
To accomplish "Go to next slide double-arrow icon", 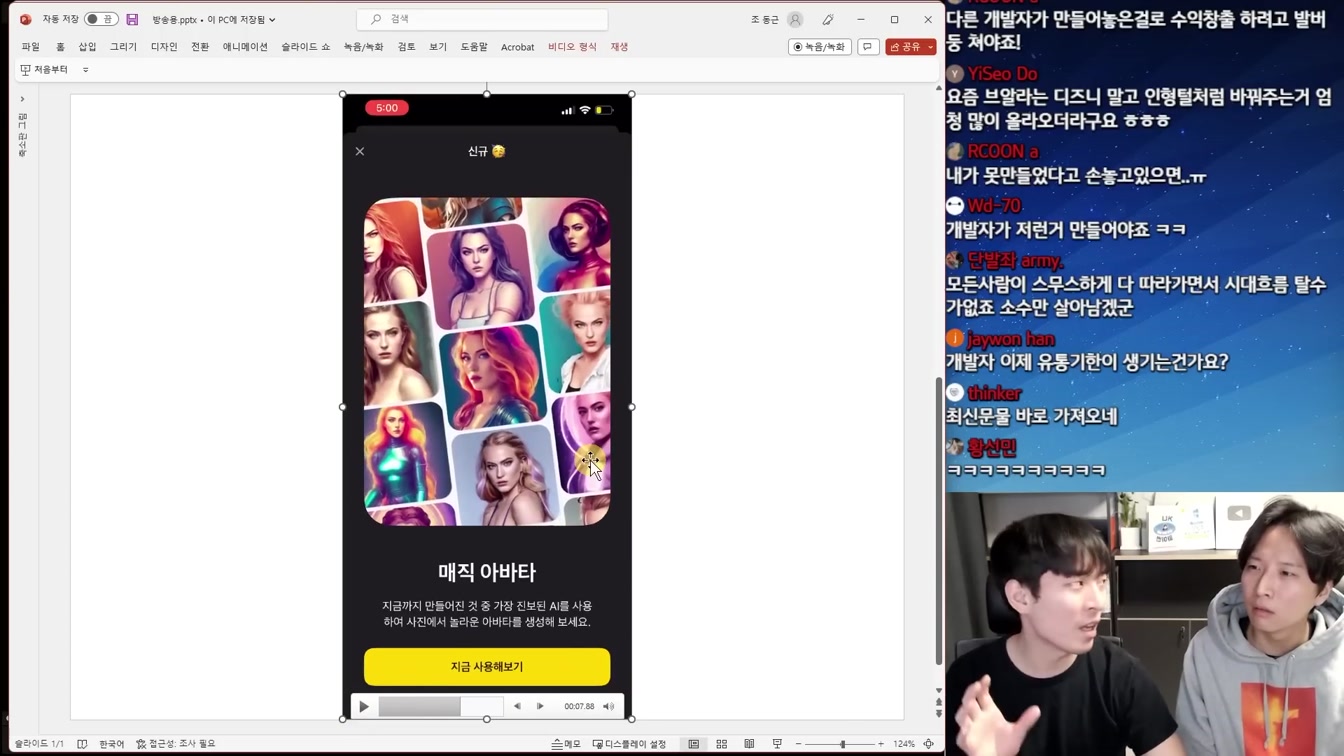I will pos(938,713).
